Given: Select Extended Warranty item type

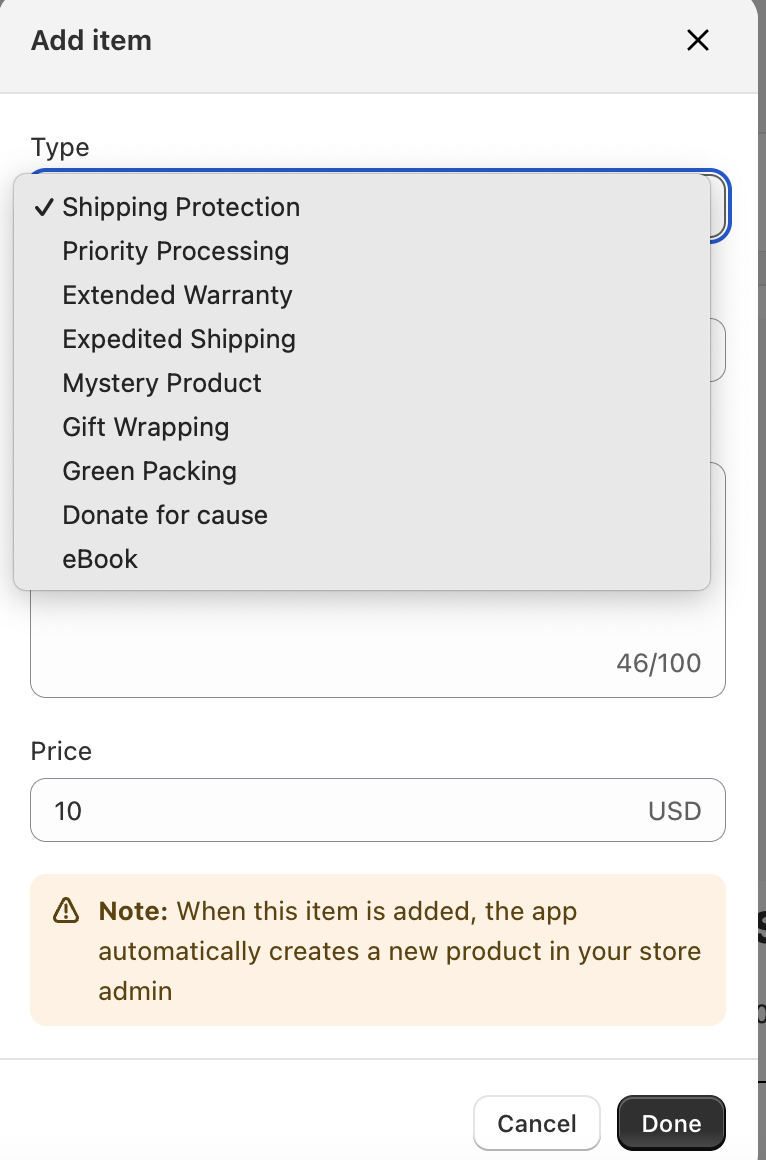Looking at the screenshot, I should [x=177, y=295].
